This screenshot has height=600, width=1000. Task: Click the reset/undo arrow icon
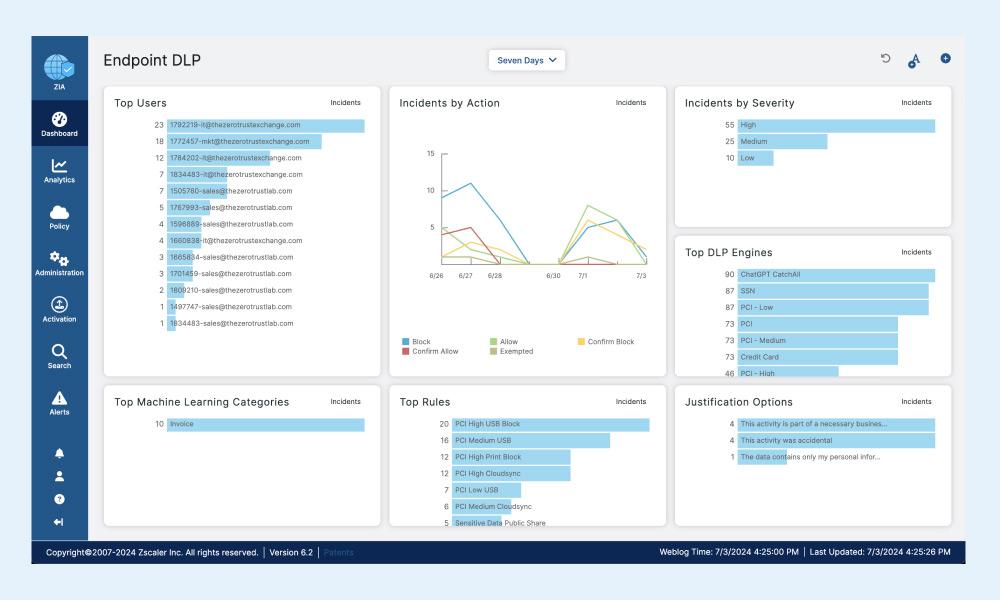(x=885, y=59)
